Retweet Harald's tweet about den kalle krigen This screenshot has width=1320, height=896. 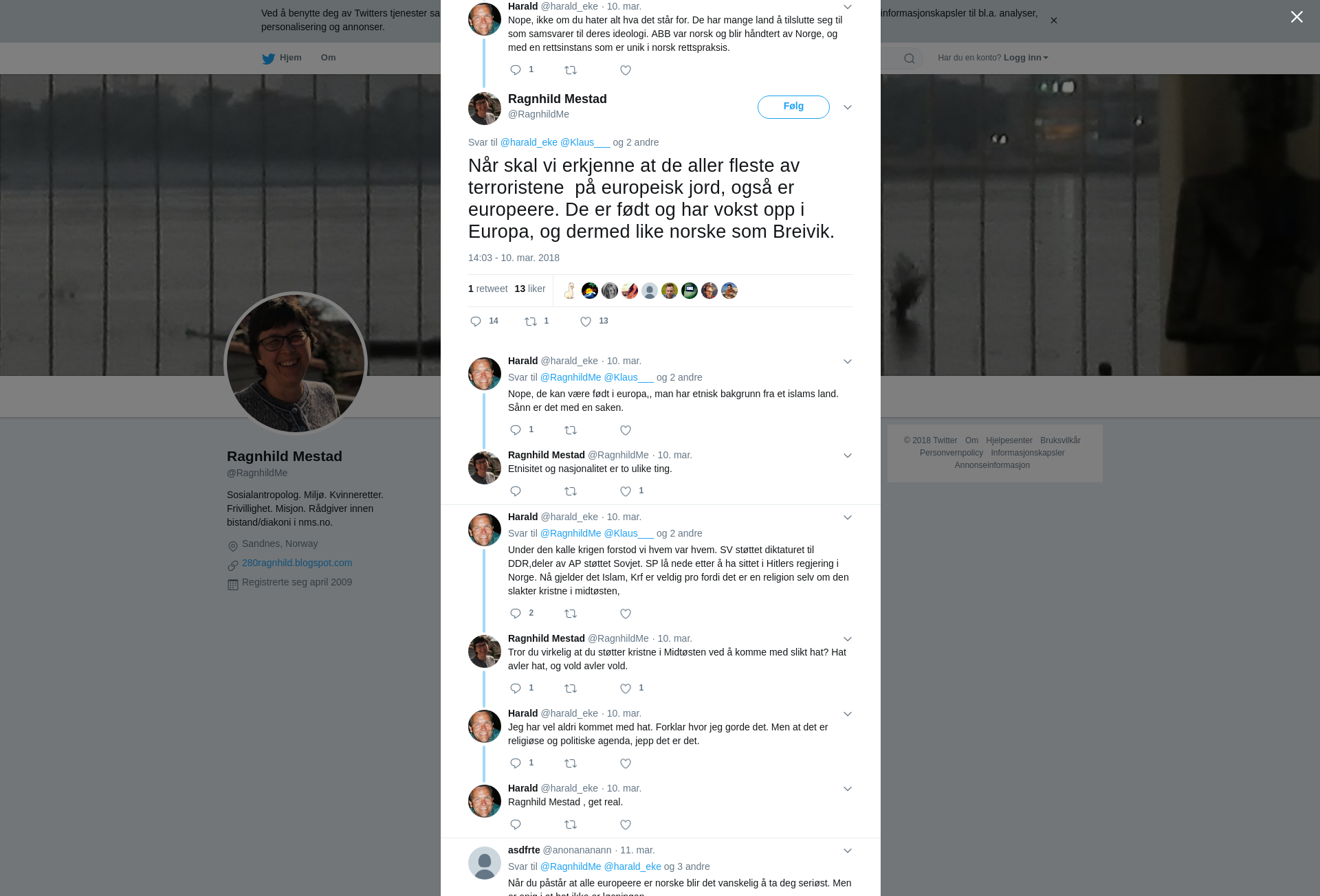tap(571, 614)
